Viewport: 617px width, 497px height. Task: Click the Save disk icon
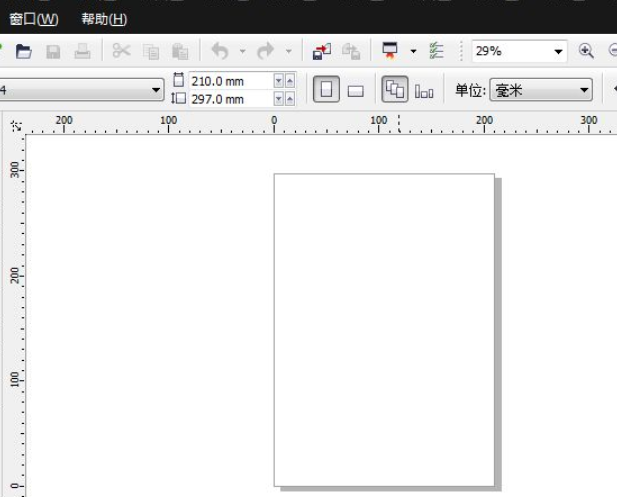point(54,51)
